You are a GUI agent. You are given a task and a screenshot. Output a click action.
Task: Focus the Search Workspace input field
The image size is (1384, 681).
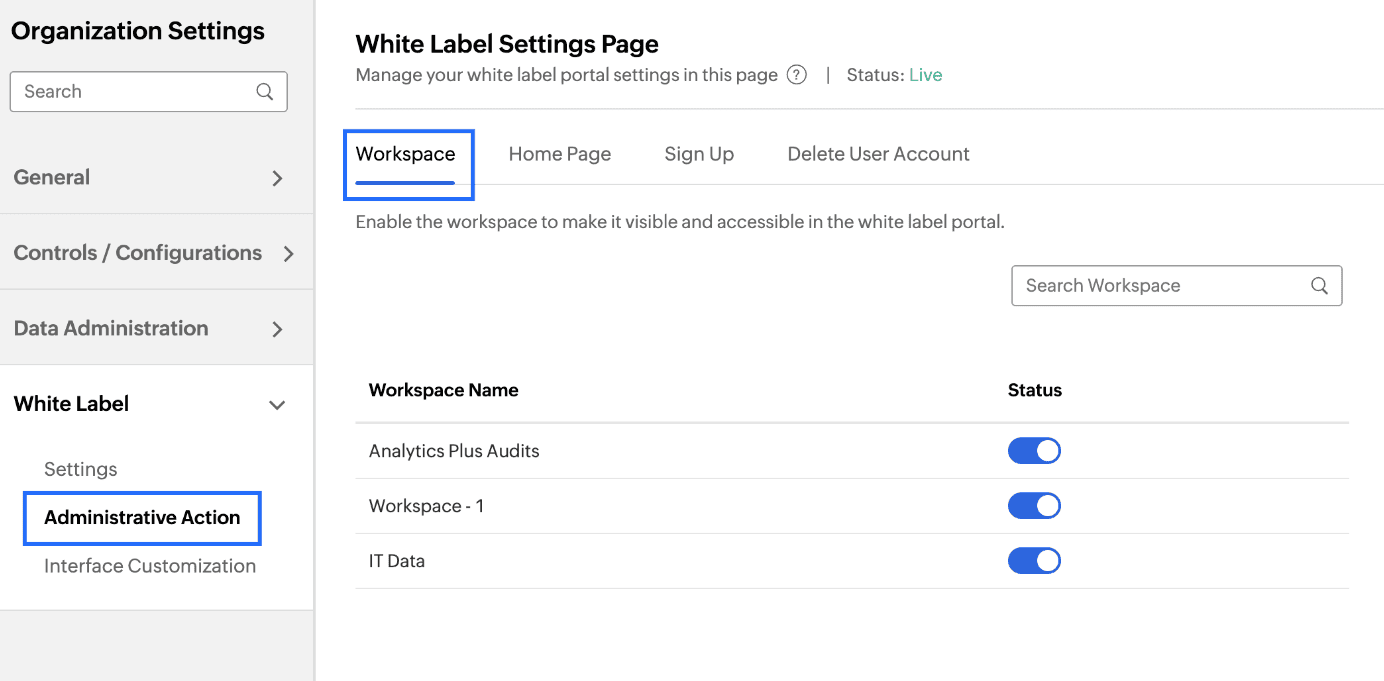(x=1160, y=286)
